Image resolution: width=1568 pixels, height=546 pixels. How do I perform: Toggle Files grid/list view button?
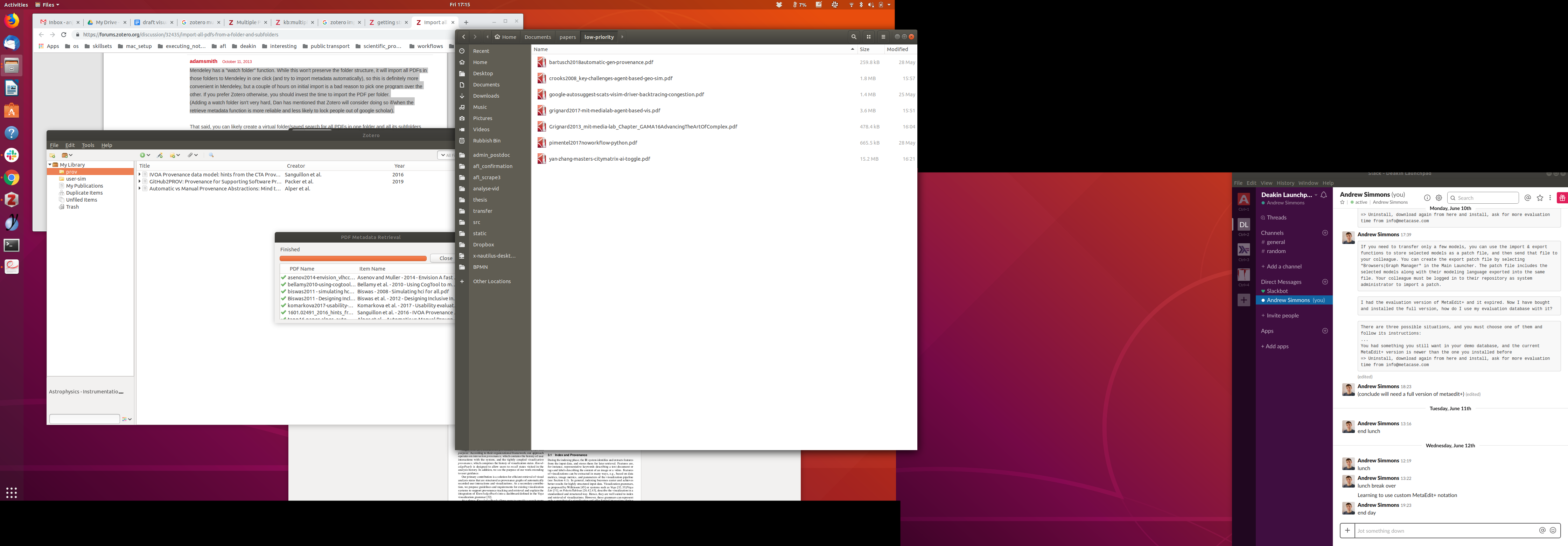point(869,37)
